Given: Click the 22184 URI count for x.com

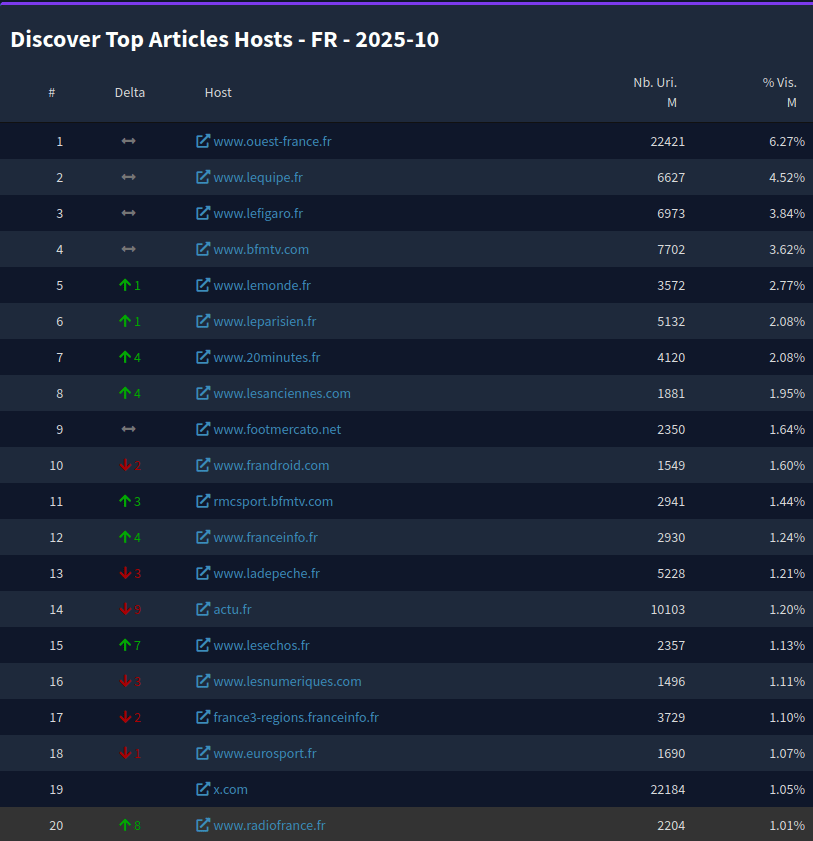Looking at the screenshot, I should pyautogui.click(x=668, y=790).
